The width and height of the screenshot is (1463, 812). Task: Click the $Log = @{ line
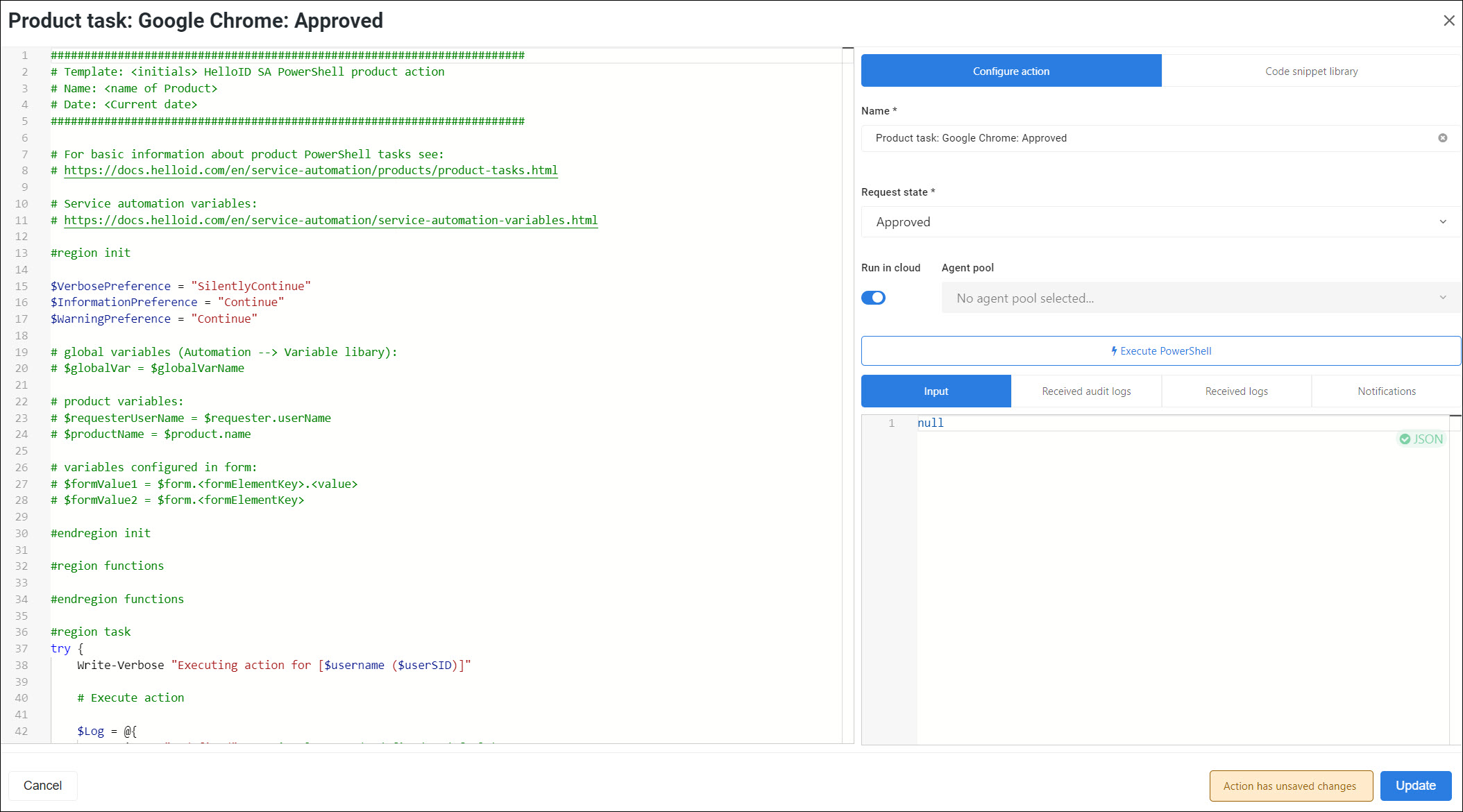[x=107, y=731]
